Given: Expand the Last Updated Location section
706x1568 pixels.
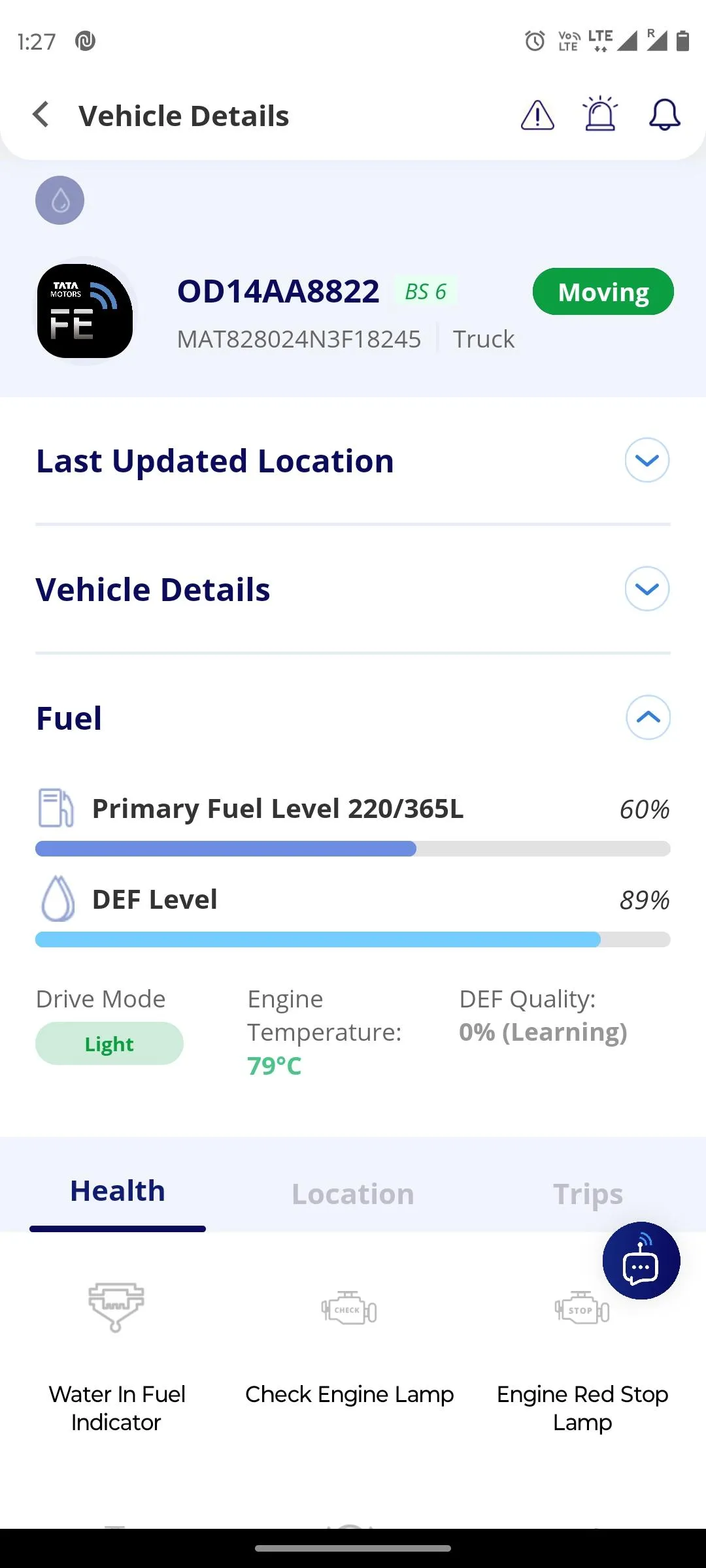Looking at the screenshot, I should click(647, 461).
